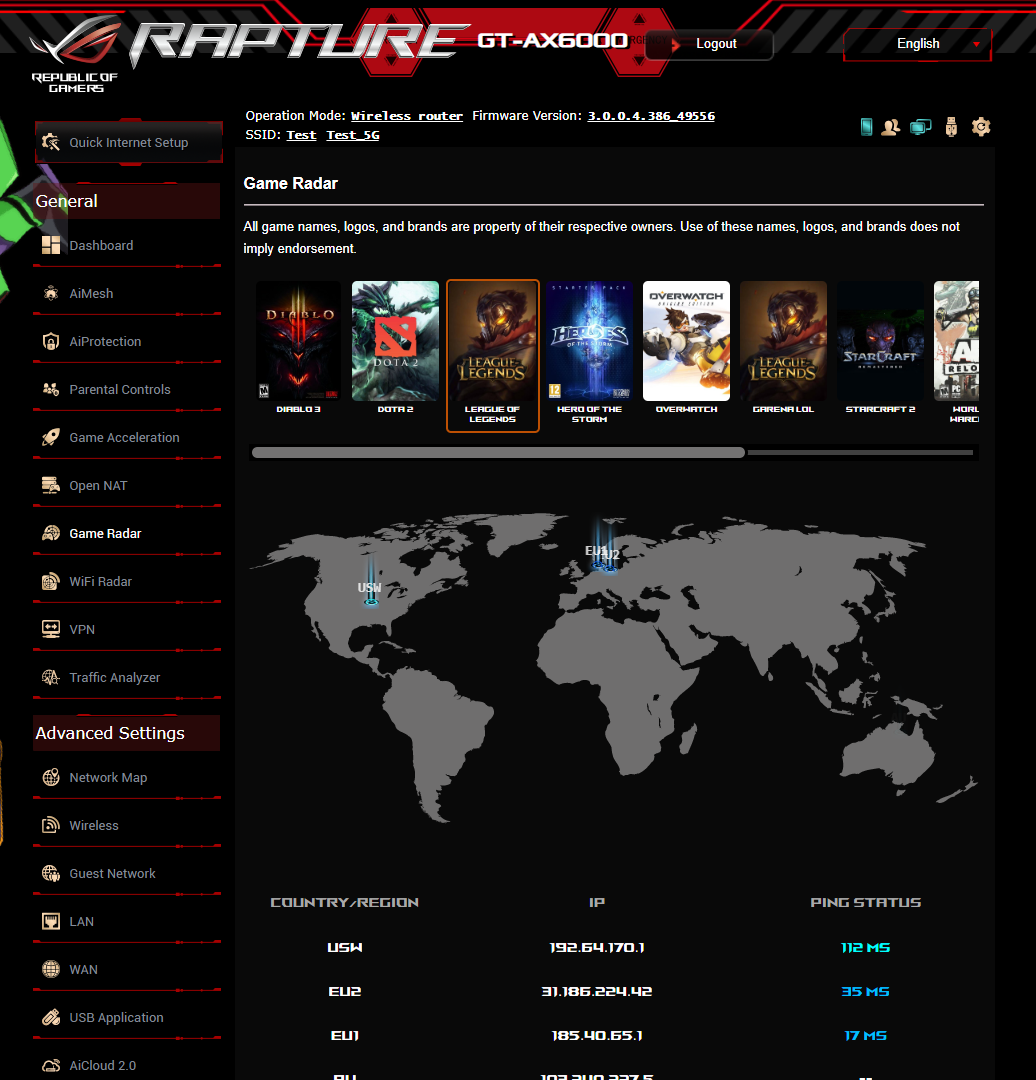This screenshot has width=1036, height=1080.
Task: Click the General section header
Action: click(127, 201)
